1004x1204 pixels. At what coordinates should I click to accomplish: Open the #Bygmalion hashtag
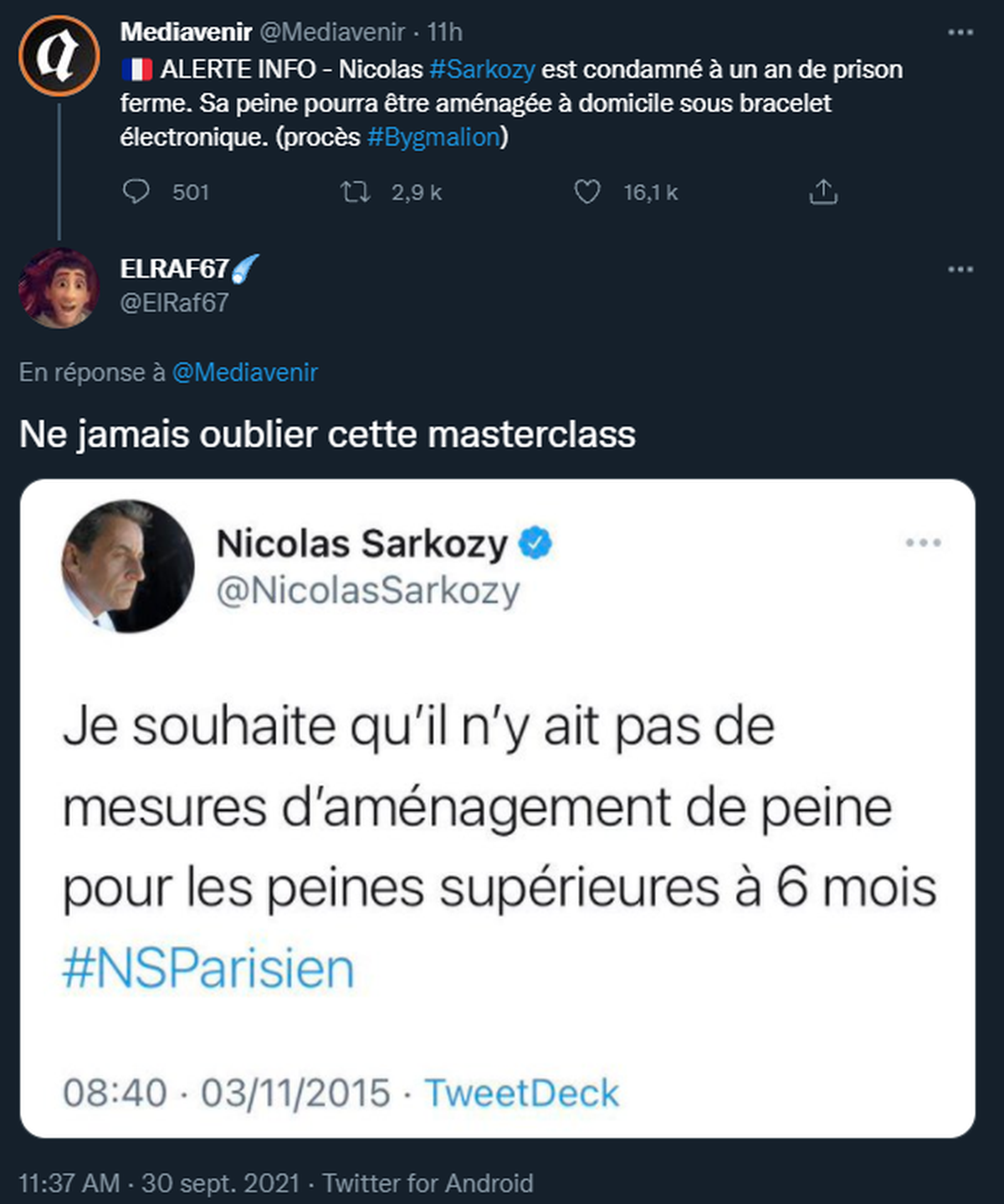click(x=433, y=137)
